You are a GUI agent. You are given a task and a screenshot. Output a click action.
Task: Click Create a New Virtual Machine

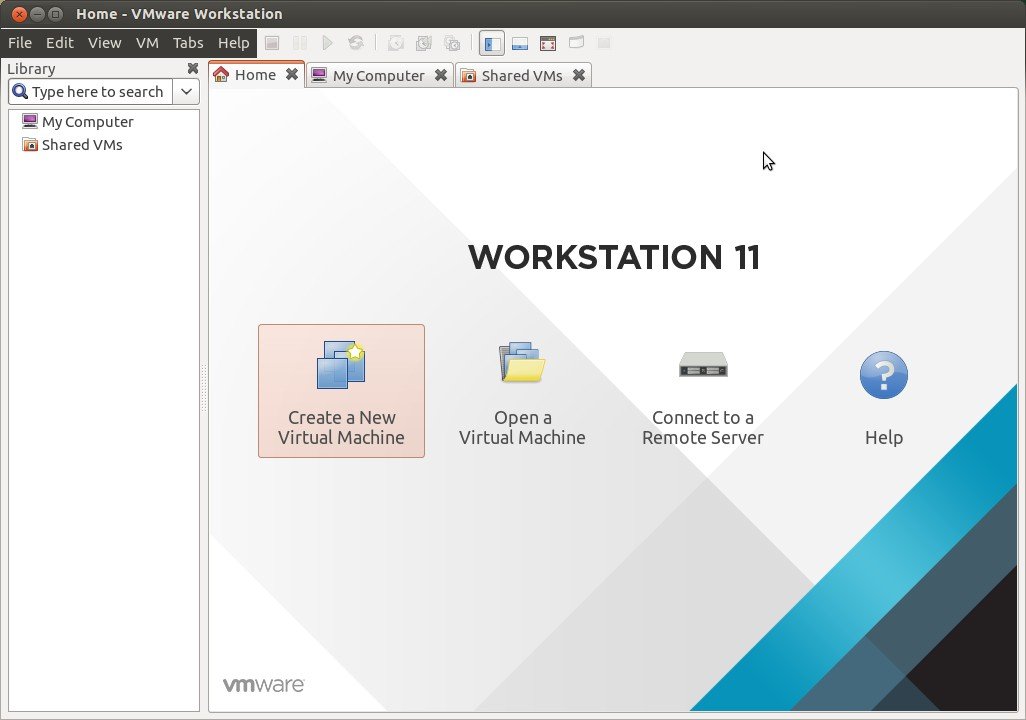click(342, 391)
